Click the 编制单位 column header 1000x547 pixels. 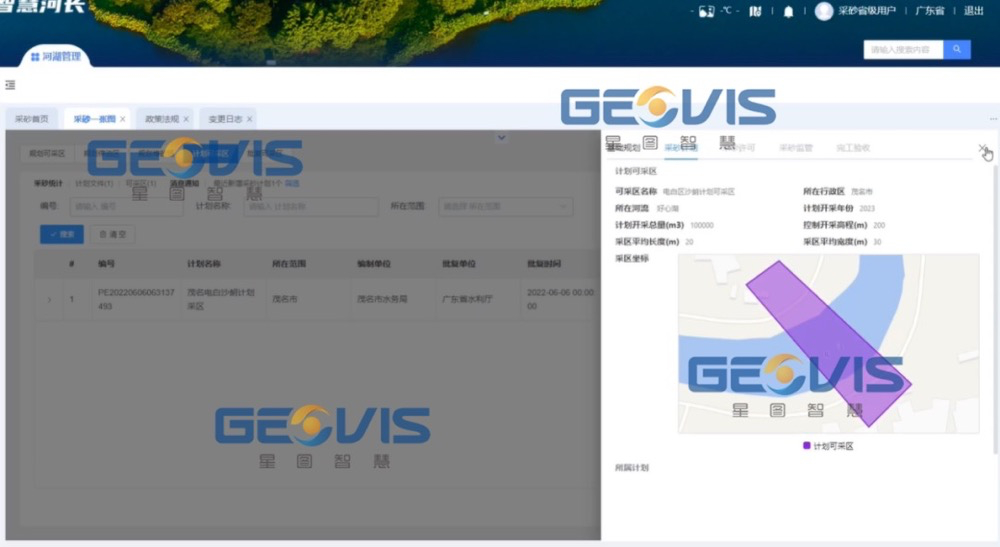click(x=374, y=264)
